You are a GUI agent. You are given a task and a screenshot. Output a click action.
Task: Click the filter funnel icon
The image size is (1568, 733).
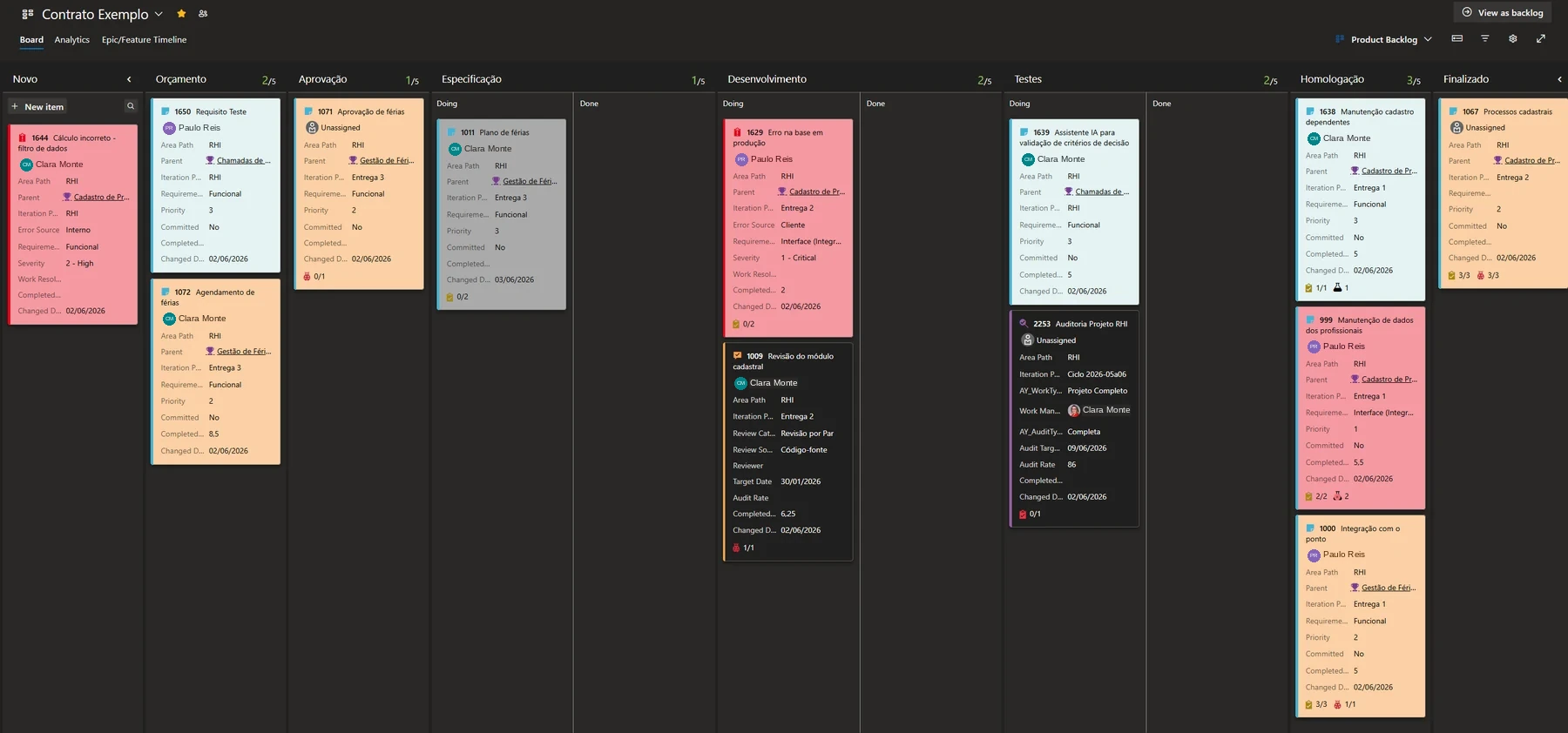tap(1485, 39)
